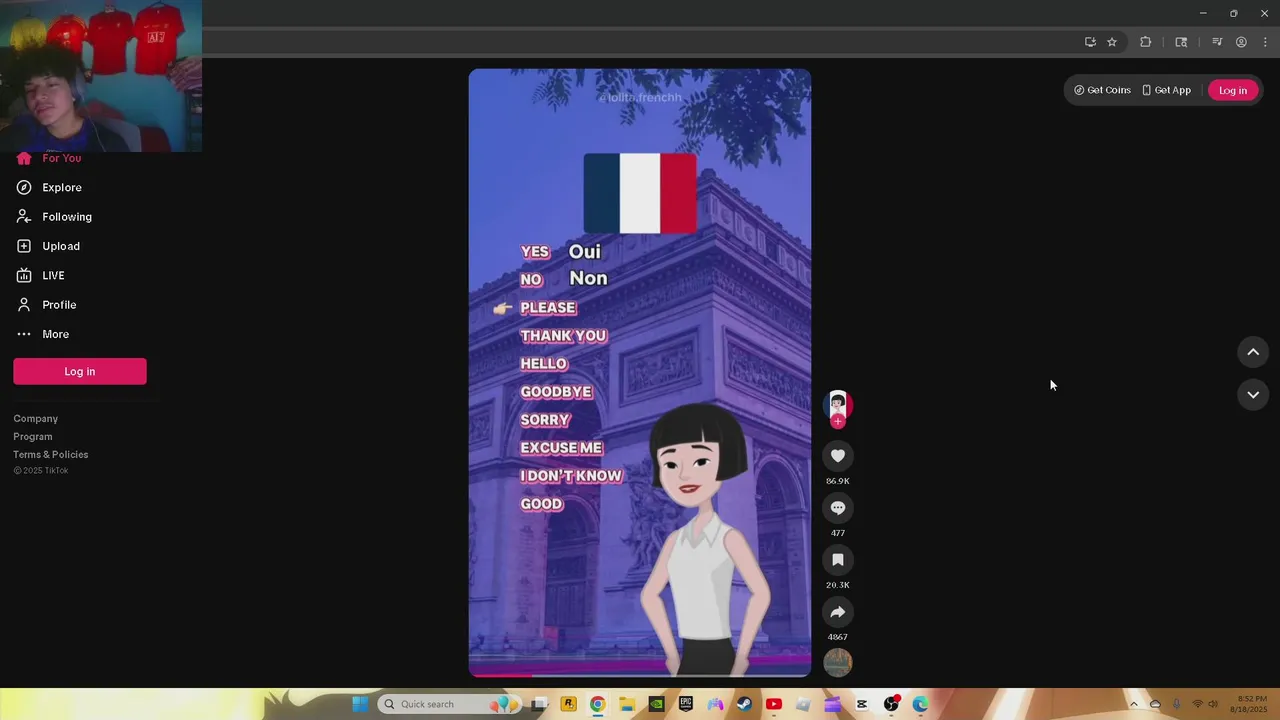Open Steam from the taskbar

pos(744,704)
